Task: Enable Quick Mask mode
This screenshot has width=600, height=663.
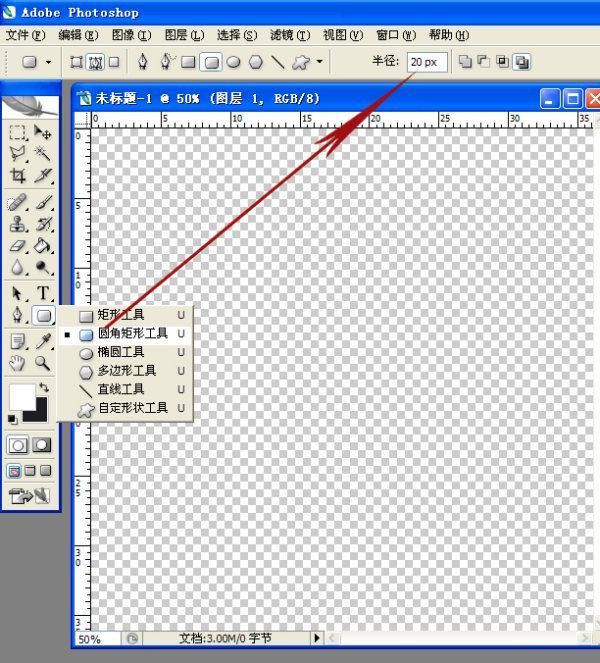Action: (x=41, y=445)
